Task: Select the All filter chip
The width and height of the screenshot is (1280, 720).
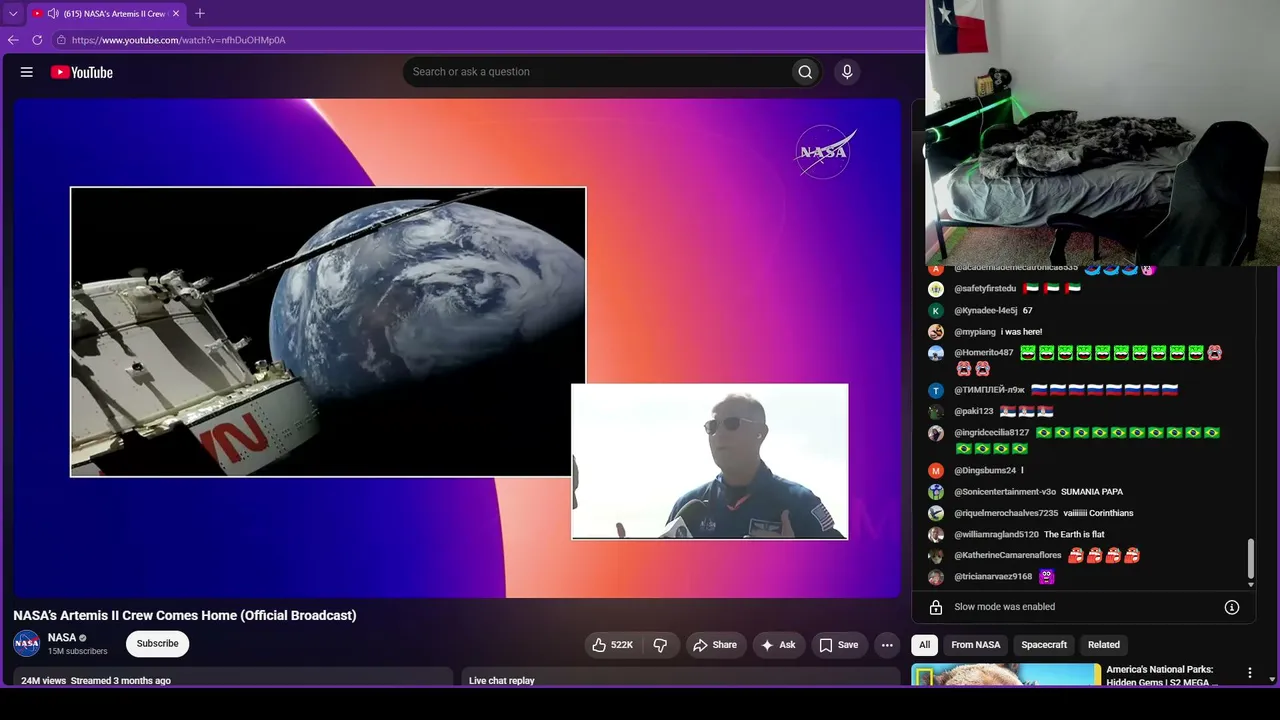Action: (x=925, y=645)
